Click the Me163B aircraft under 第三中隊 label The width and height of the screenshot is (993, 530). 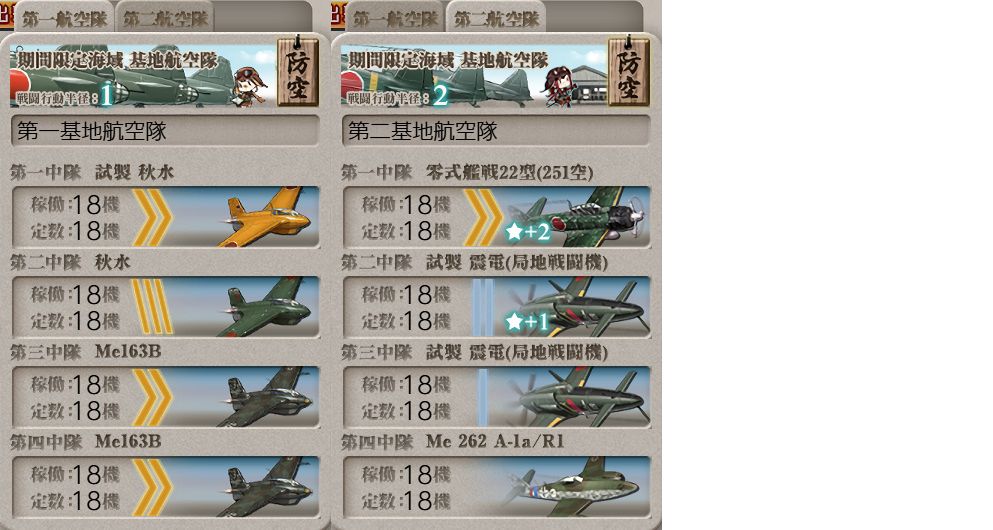click(266, 396)
